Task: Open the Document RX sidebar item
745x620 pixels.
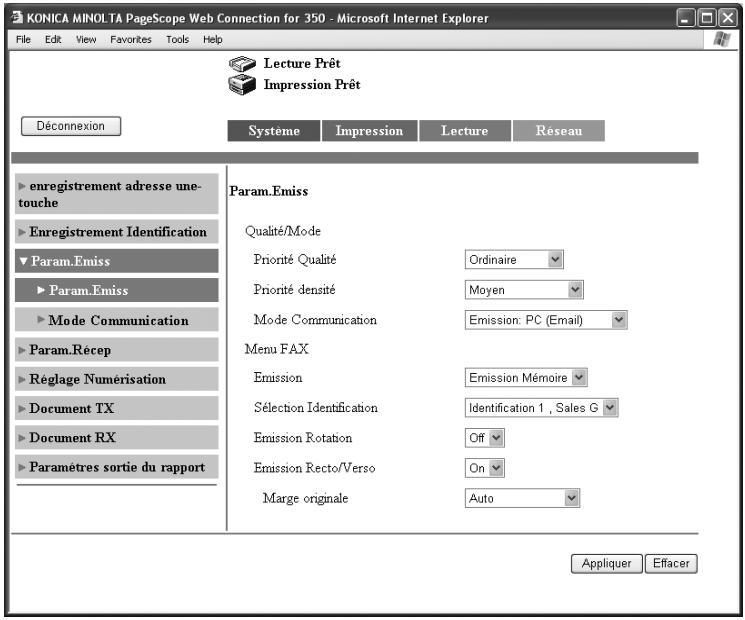Action: point(116,438)
